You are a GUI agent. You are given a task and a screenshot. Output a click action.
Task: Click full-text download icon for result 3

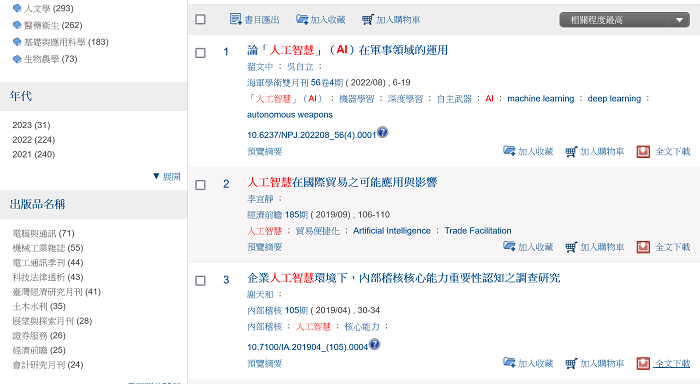[643, 363]
